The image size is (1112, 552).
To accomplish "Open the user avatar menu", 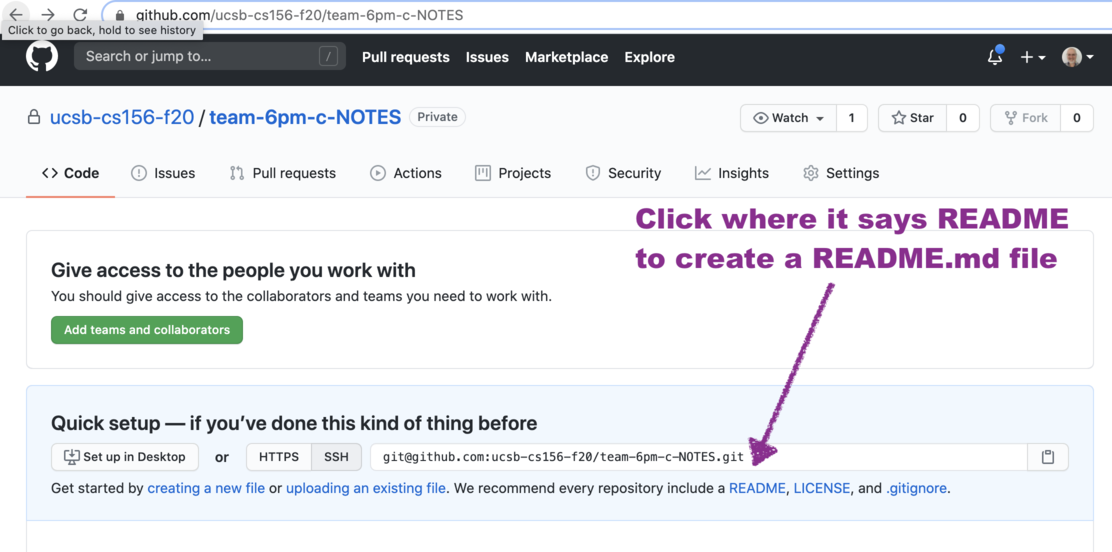I will pos(1077,57).
